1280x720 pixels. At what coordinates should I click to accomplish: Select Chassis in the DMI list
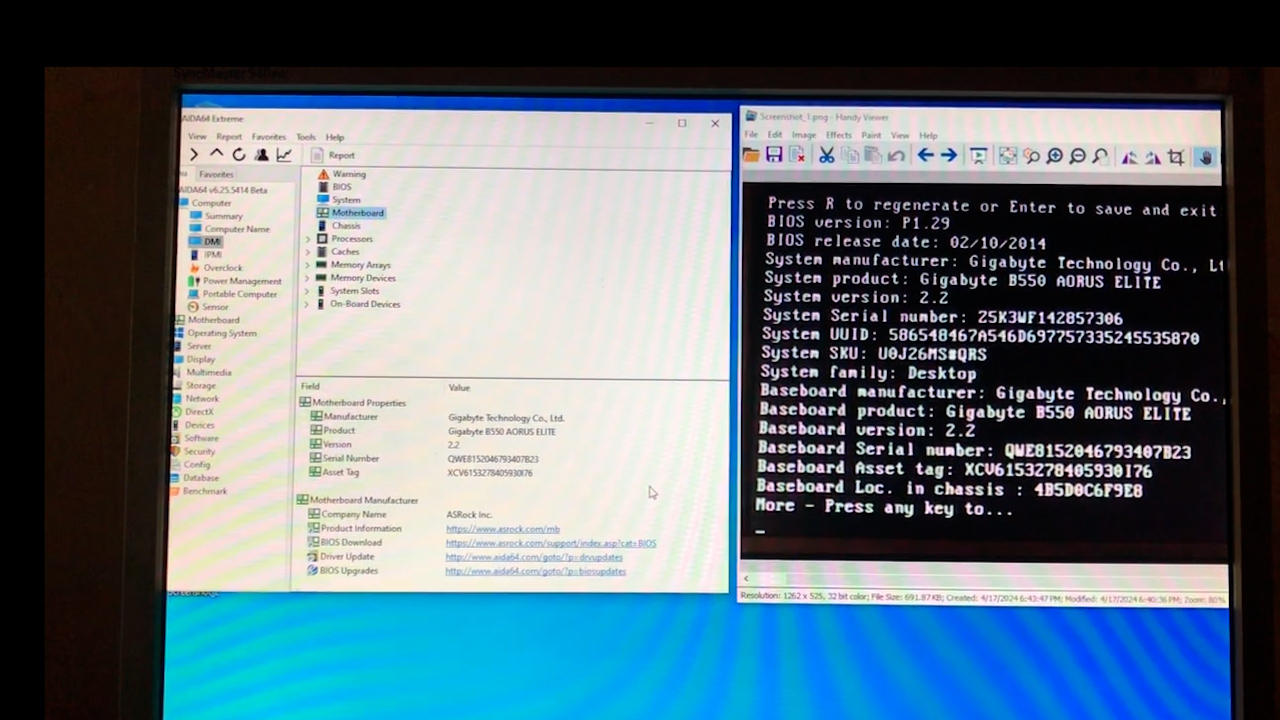338,226
